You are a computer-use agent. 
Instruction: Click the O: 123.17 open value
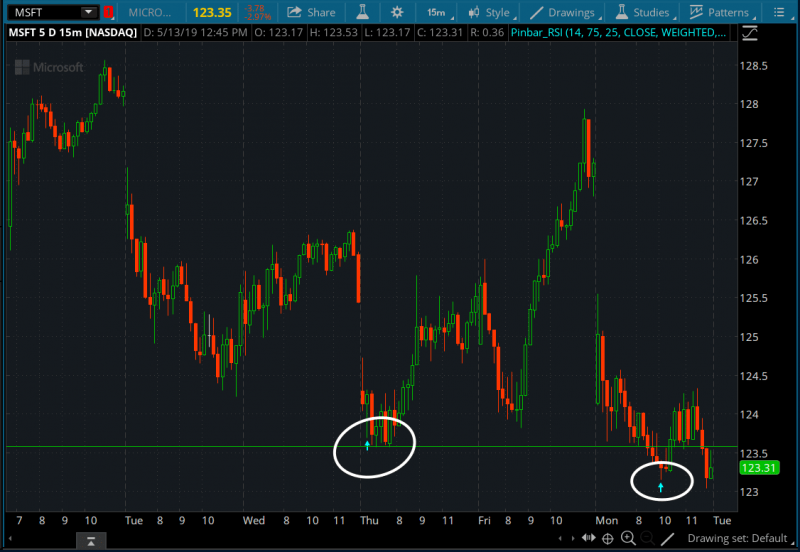point(279,33)
